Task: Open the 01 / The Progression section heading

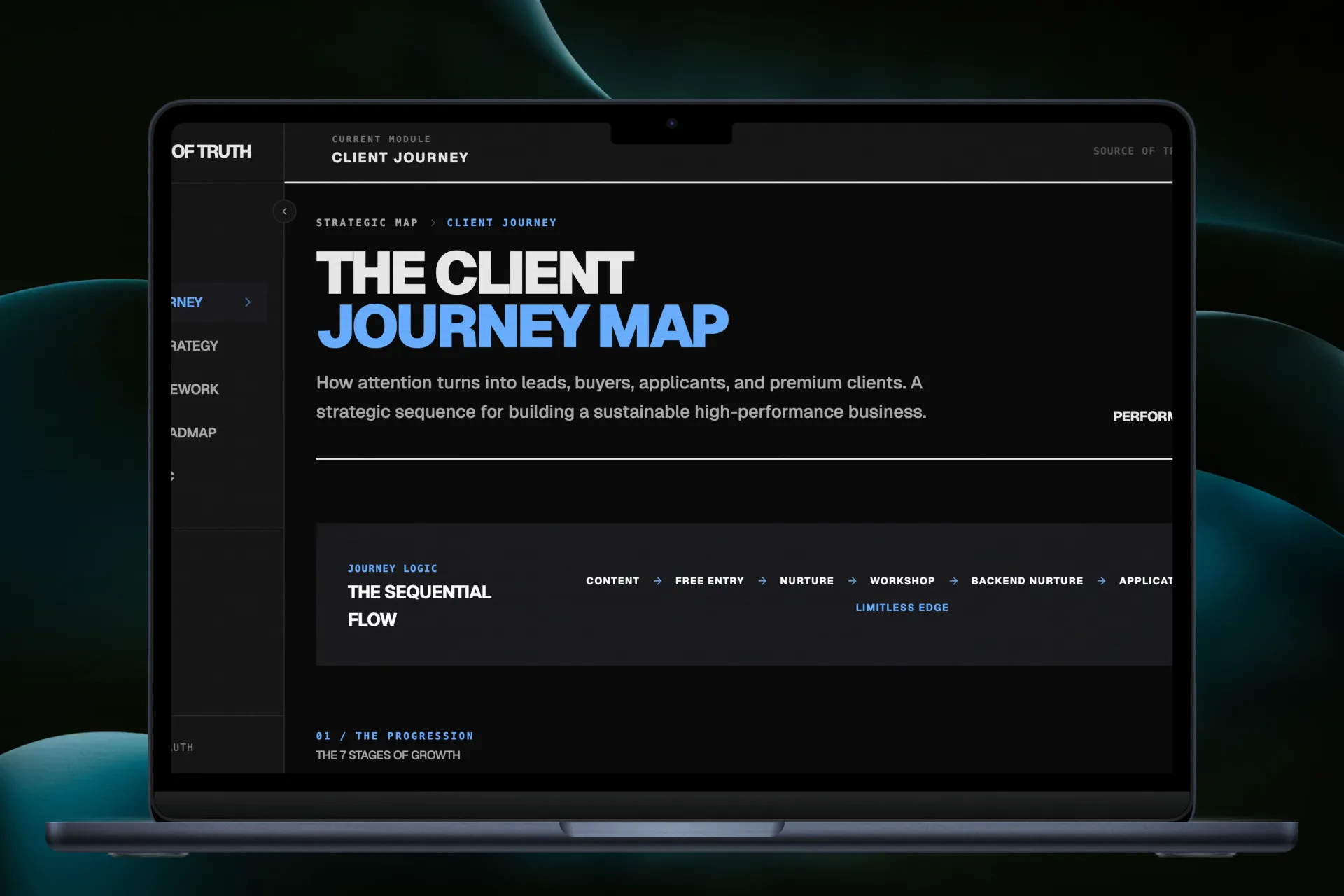Action: [x=395, y=736]
